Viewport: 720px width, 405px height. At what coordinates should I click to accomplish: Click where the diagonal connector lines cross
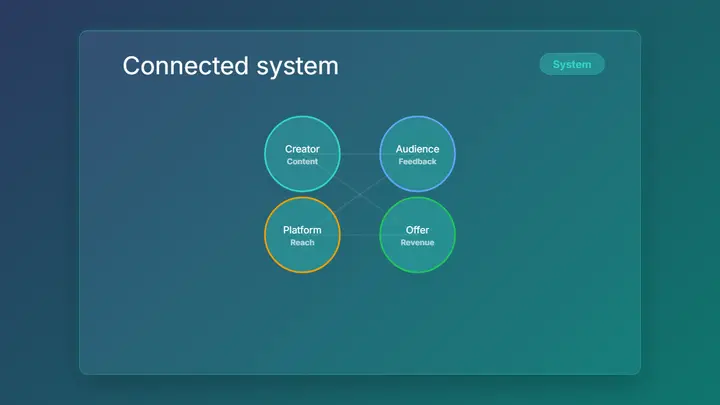click(360, 194)
